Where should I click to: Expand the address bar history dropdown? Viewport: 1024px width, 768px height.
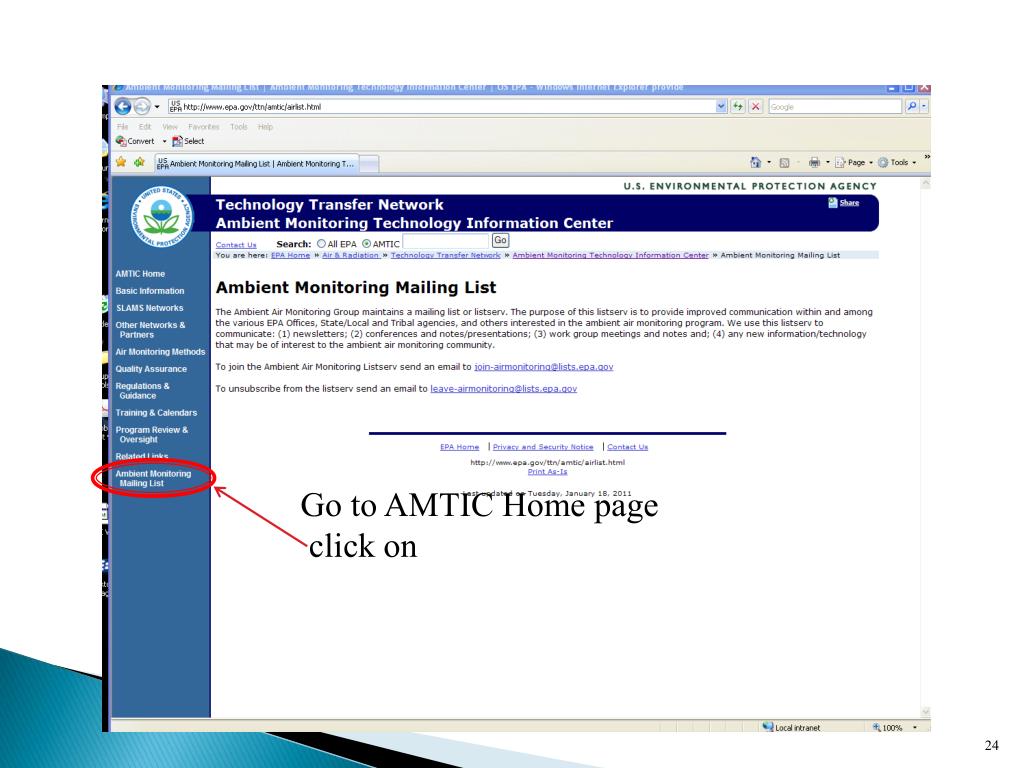pyautogui.click(x=721, y=106)
